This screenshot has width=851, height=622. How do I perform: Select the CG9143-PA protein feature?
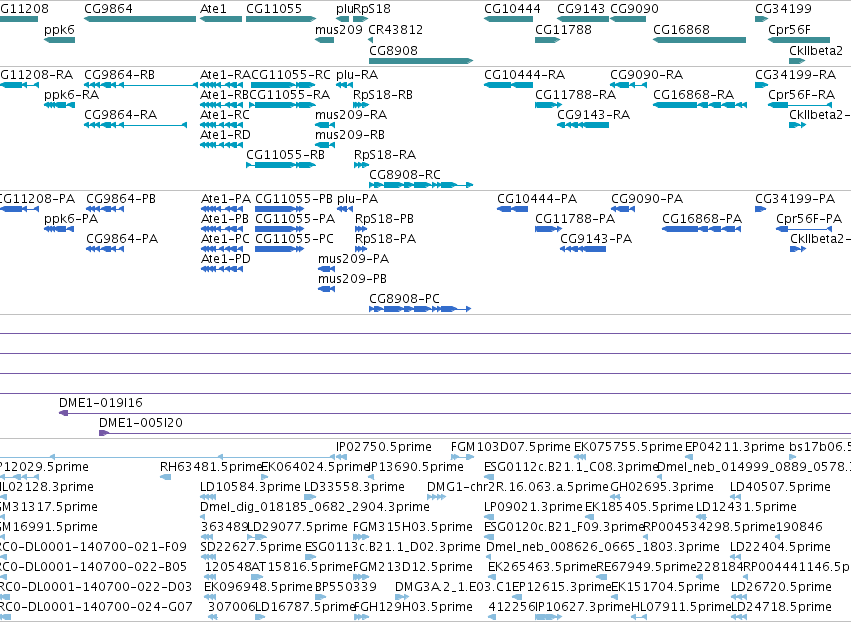click(583, 249)
